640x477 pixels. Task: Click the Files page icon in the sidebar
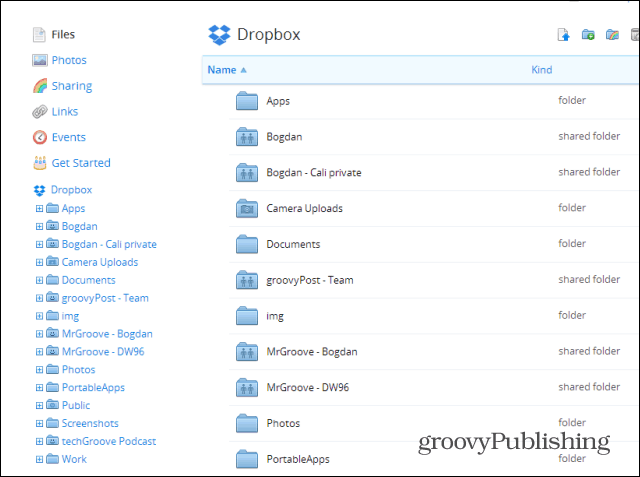click(39, 35)
